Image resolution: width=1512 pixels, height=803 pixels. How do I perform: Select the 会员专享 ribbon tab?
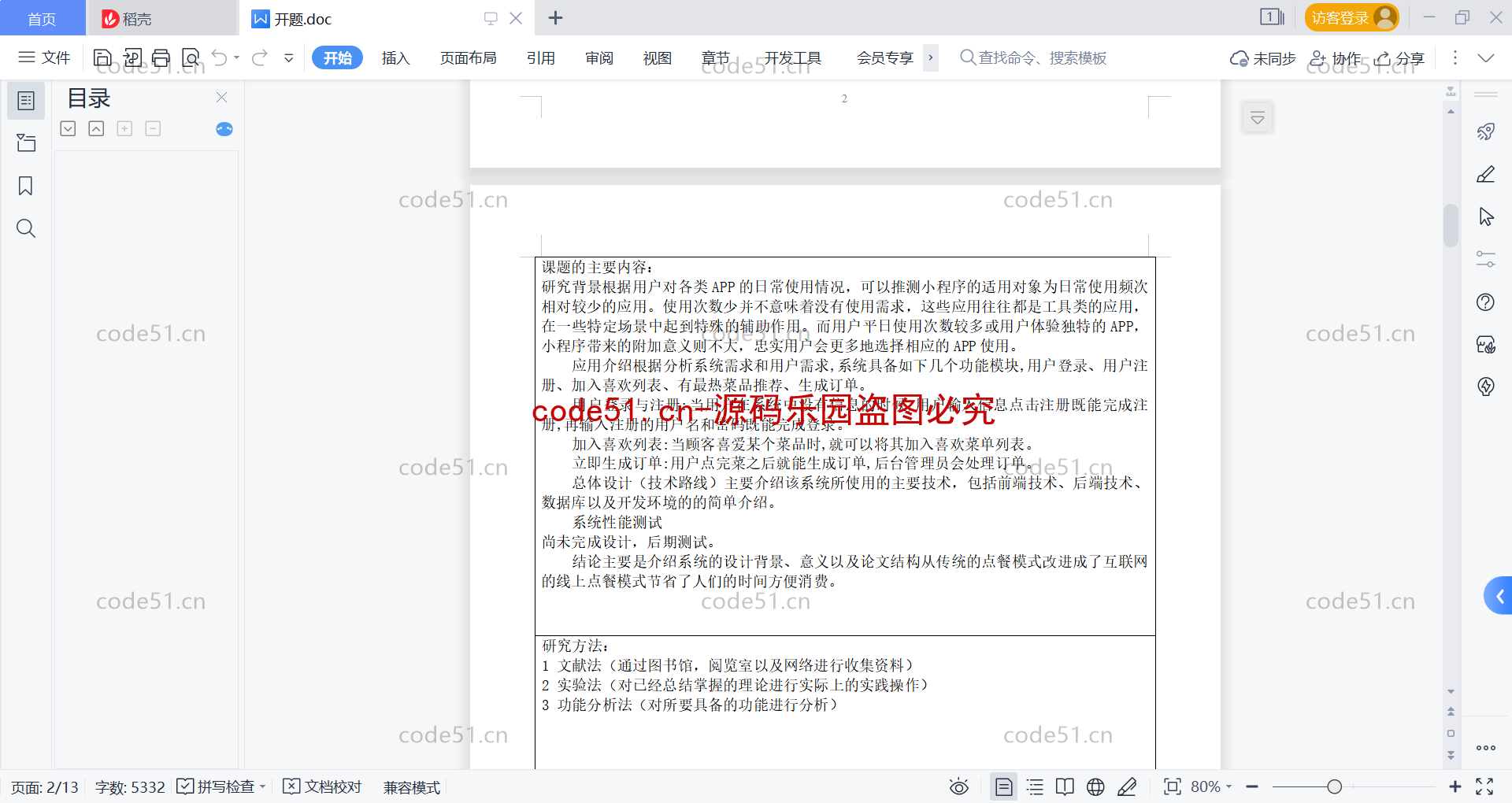click(885, 57)
